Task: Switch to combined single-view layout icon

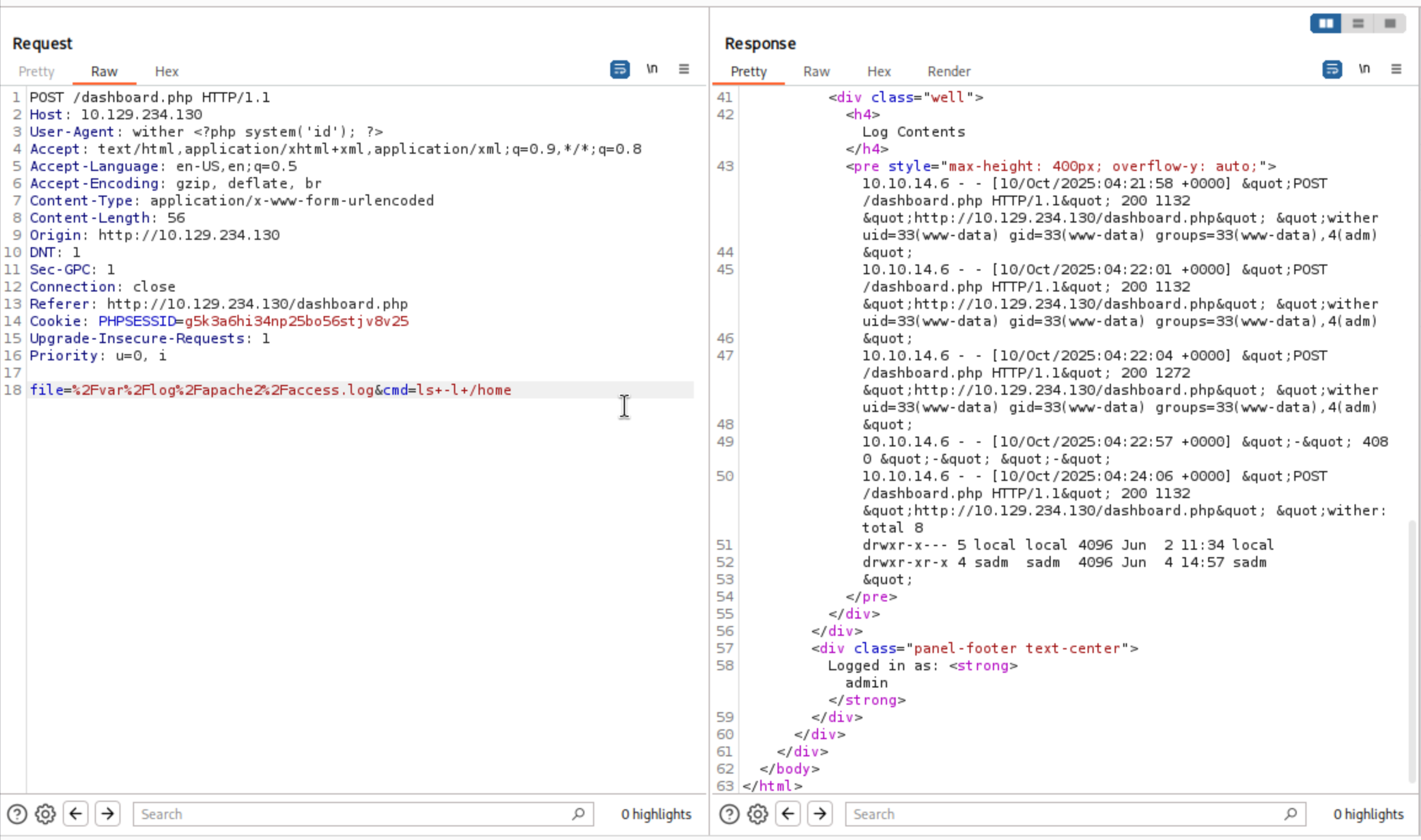Action: [x=1390, y=23]
